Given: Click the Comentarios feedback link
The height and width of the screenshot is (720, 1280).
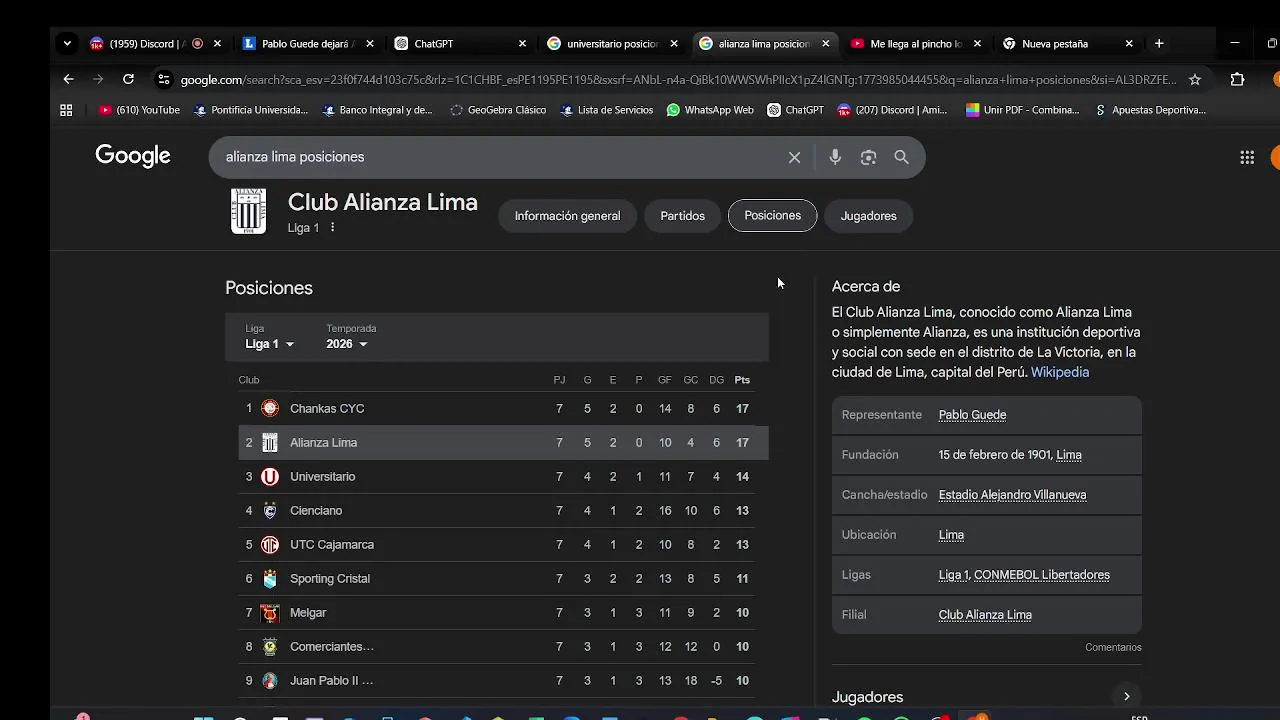Looking at the screenshot, I should pos(1113,647).
